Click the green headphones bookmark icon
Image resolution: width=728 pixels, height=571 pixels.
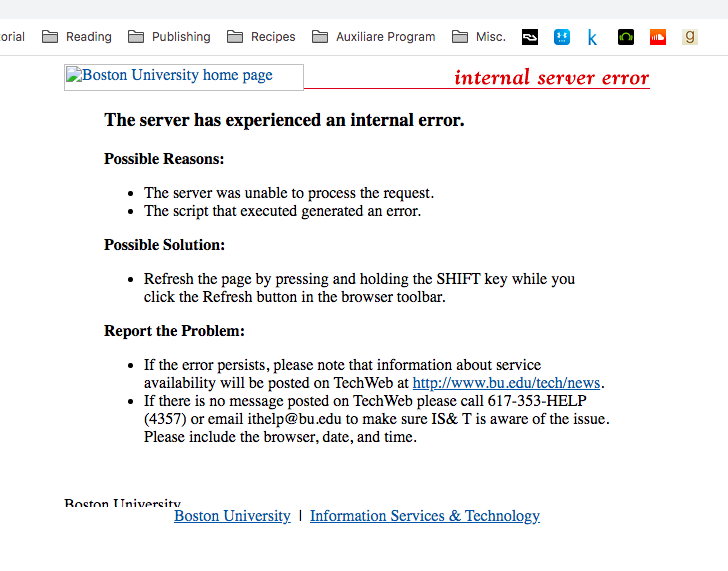coord(626,37)
